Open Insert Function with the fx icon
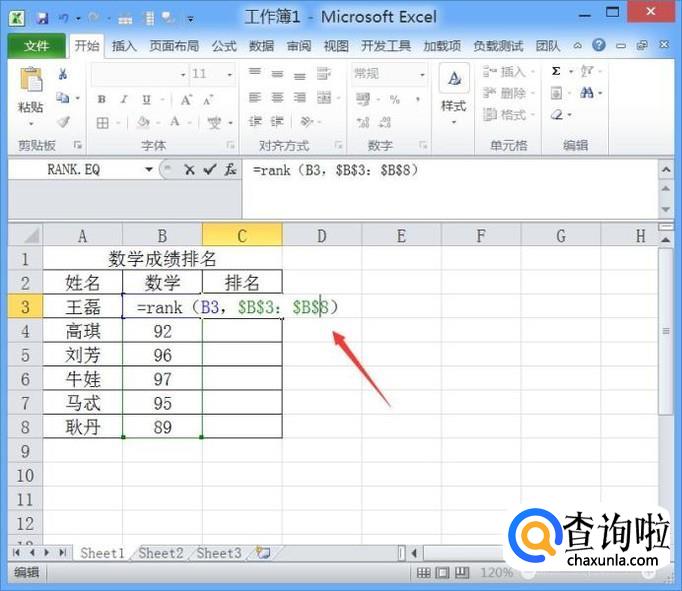This screenshot has width=682, height=591. 230,170
